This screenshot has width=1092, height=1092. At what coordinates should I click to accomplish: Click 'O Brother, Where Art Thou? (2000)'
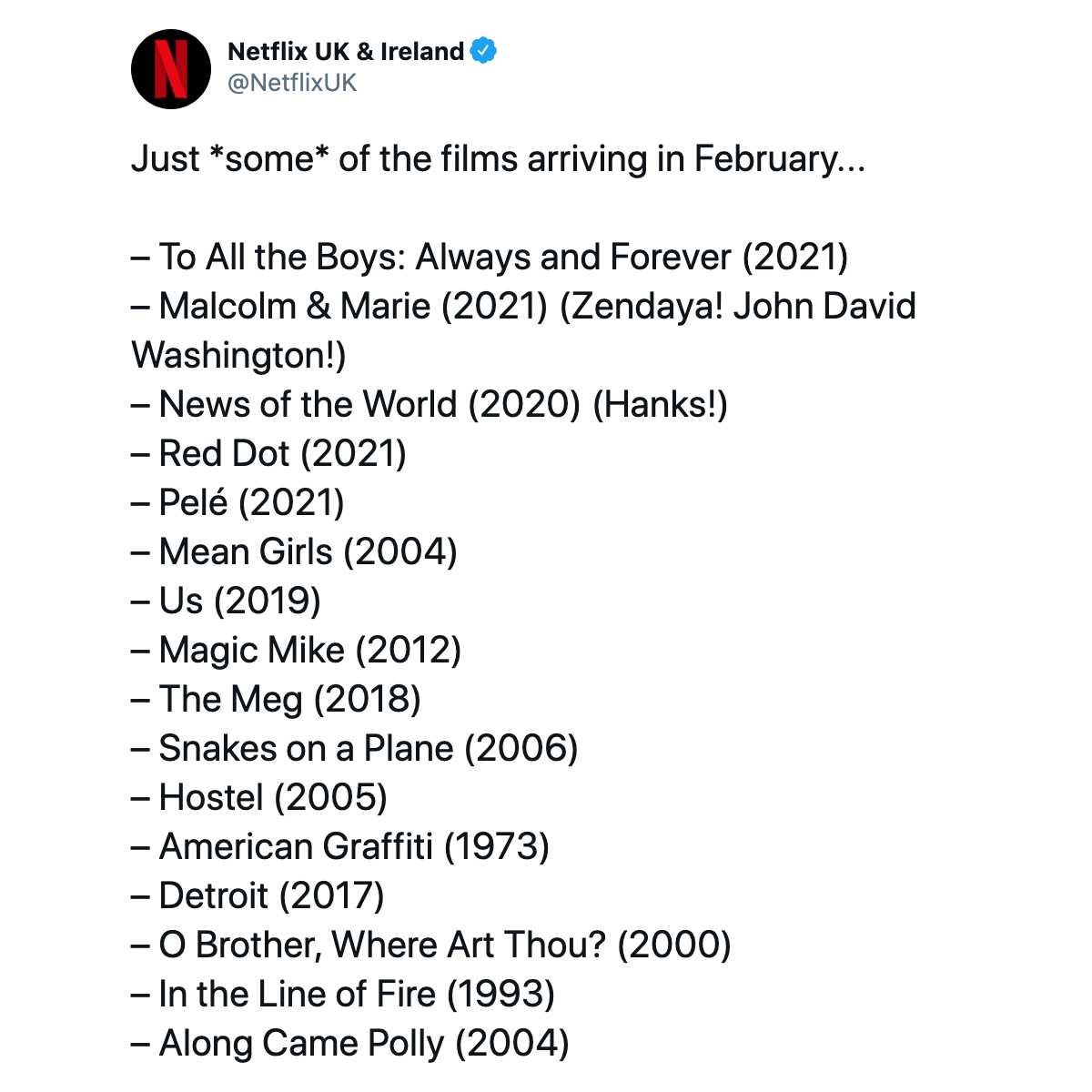pos(431,945)
